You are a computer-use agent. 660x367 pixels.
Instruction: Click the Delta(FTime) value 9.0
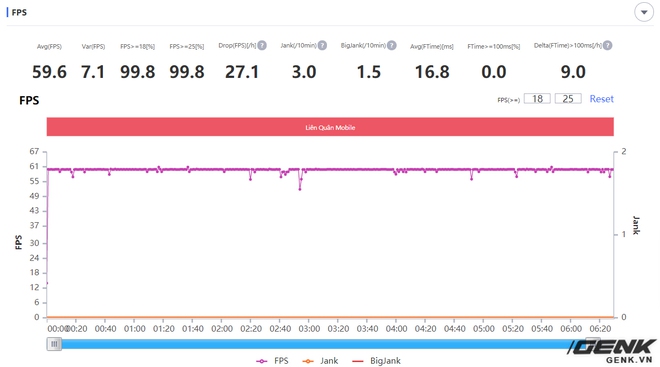(x=573, y=72)
